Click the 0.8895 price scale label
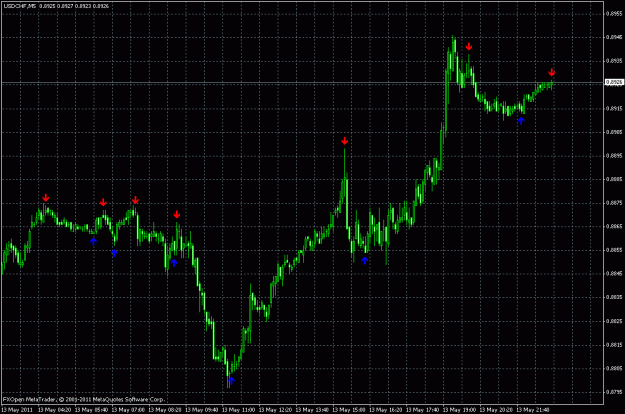The image size is (625, 414). click(x=614, y=155)
